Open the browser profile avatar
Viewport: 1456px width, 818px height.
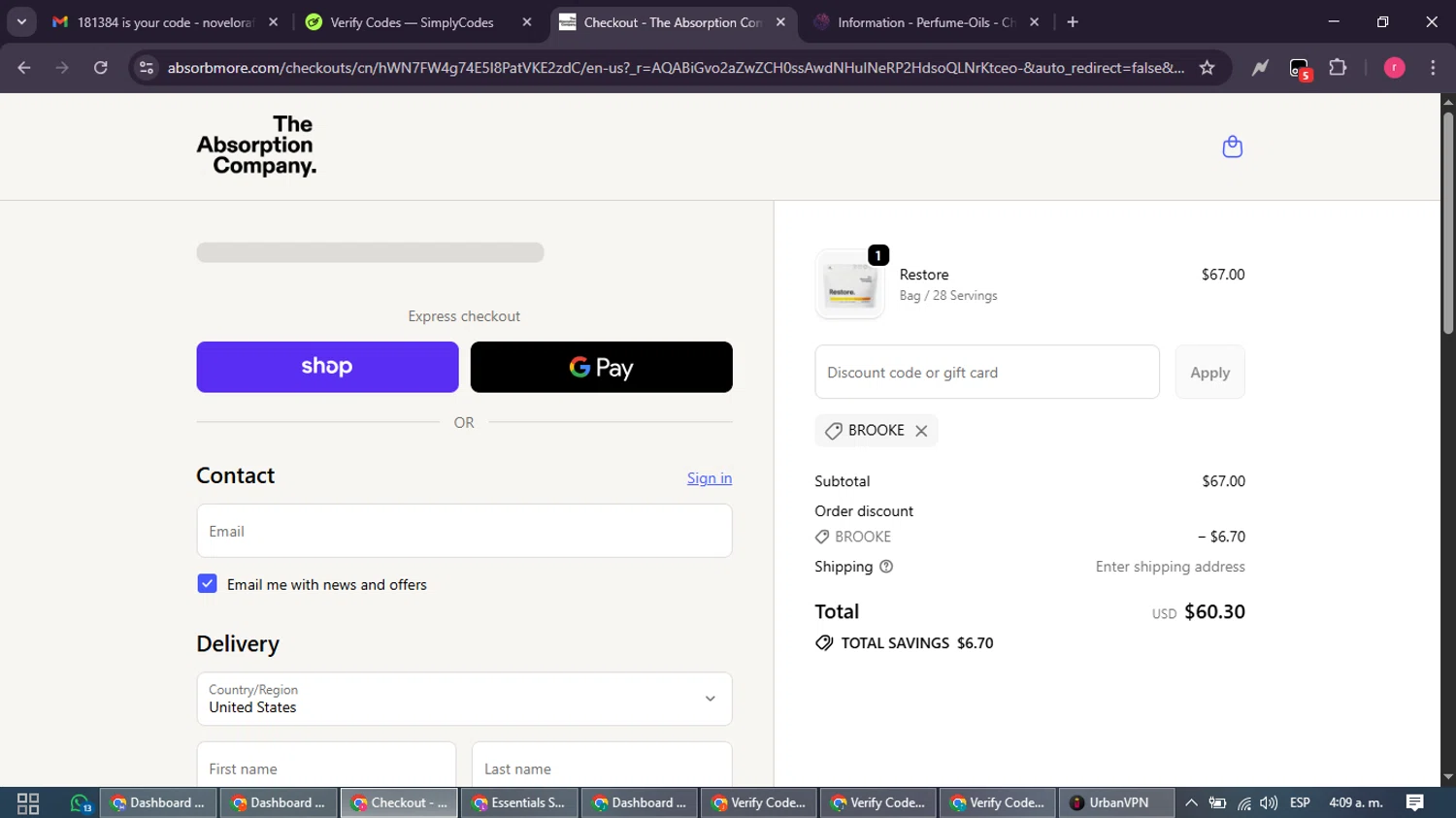[x=1394, y=68]
